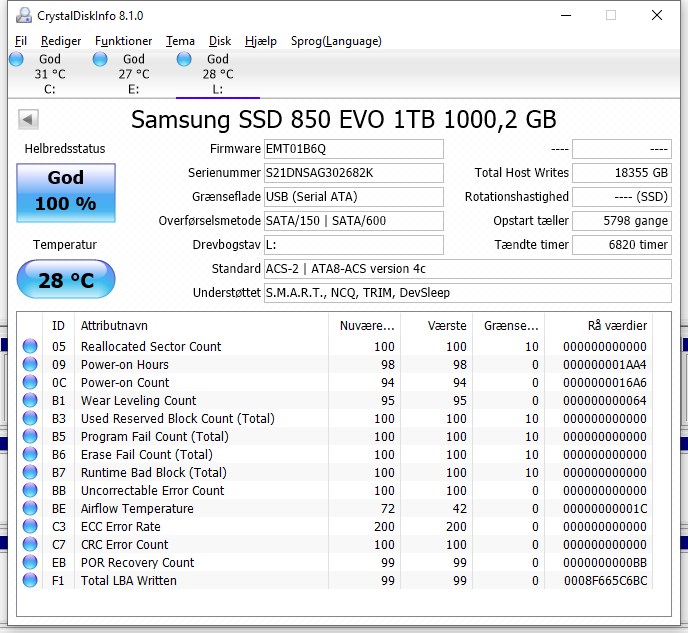This screenshot has height=633, width=688.
Task: Select the E: drive status orb
Action: pos(100,59)
